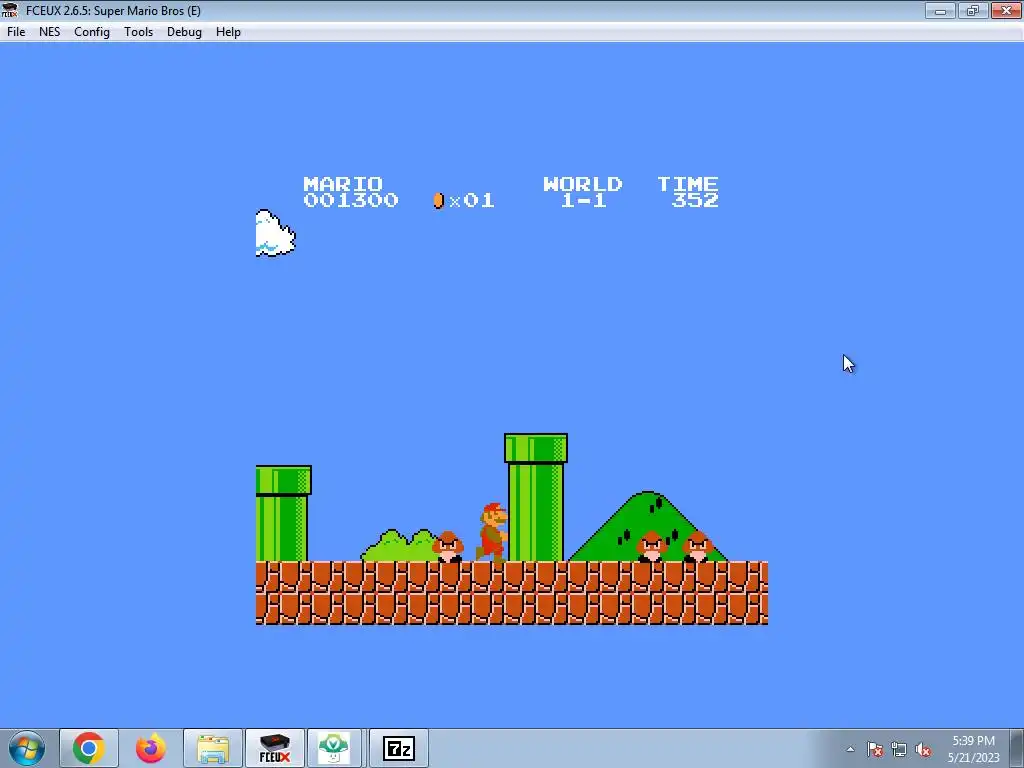The image size is (1024, 768).
Task: Open 7-Zip from the taskbar
Action: [x=399, y=748]
